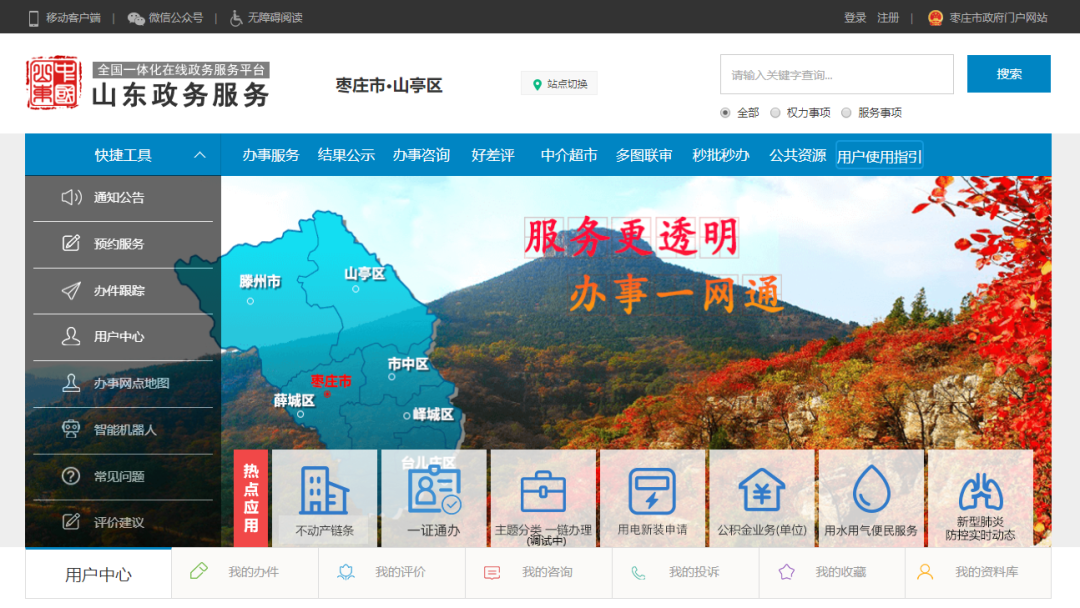
Task: Open the WeChat official account icon
Action: [136, 18]
